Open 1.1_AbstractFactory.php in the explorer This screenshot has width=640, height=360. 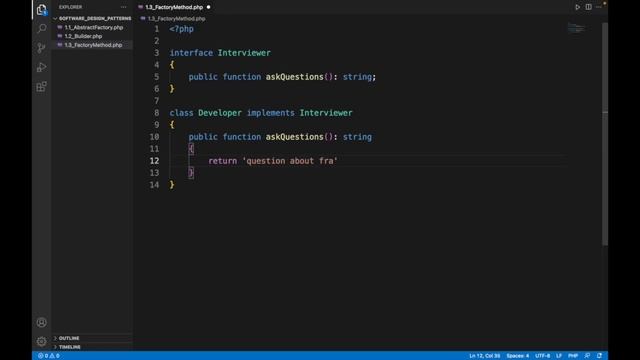93,27
